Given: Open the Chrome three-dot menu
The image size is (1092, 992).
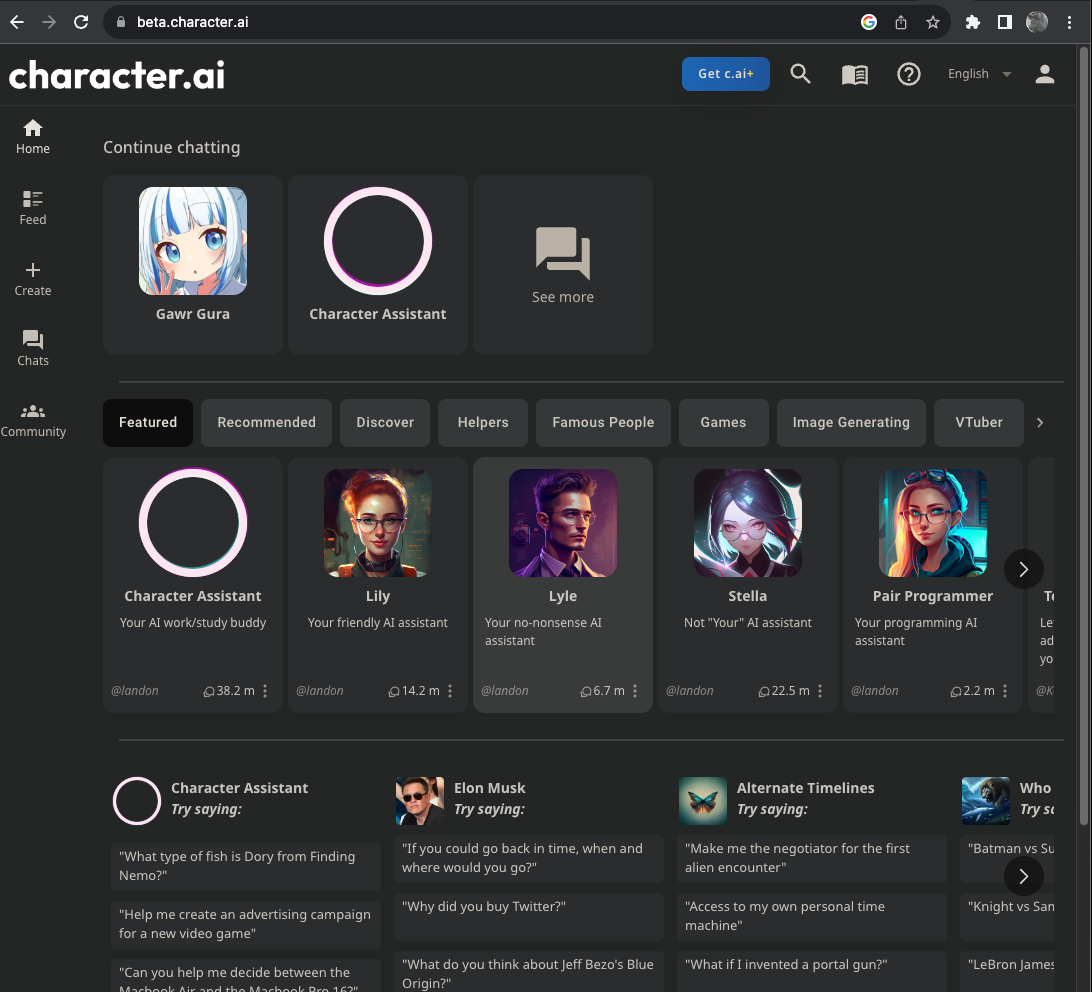Looking at the screenshot, I should coord(1069,22).
